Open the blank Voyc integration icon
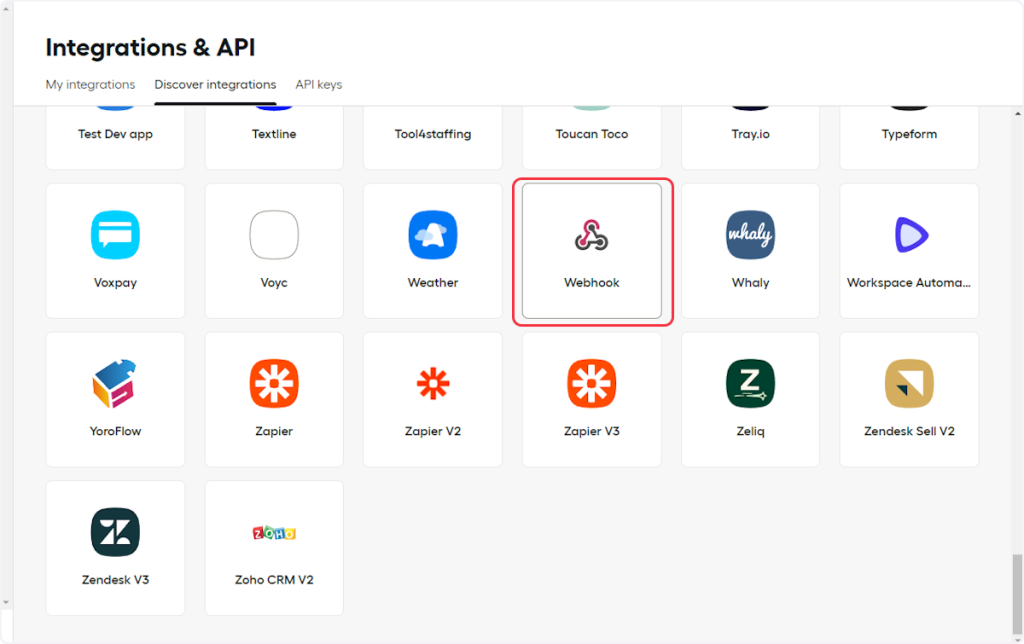 click(x=274, y=235)
